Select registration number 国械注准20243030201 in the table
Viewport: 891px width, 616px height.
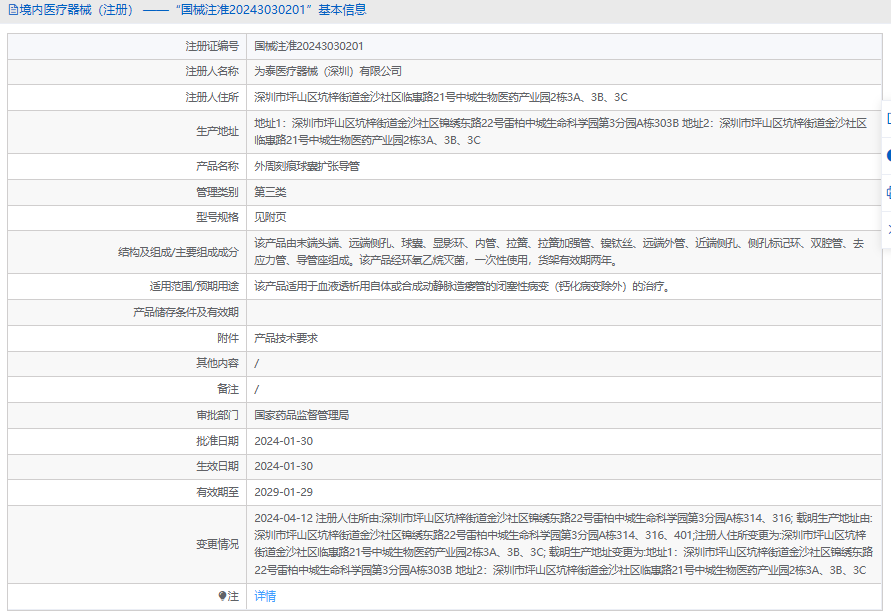[309, 46]
